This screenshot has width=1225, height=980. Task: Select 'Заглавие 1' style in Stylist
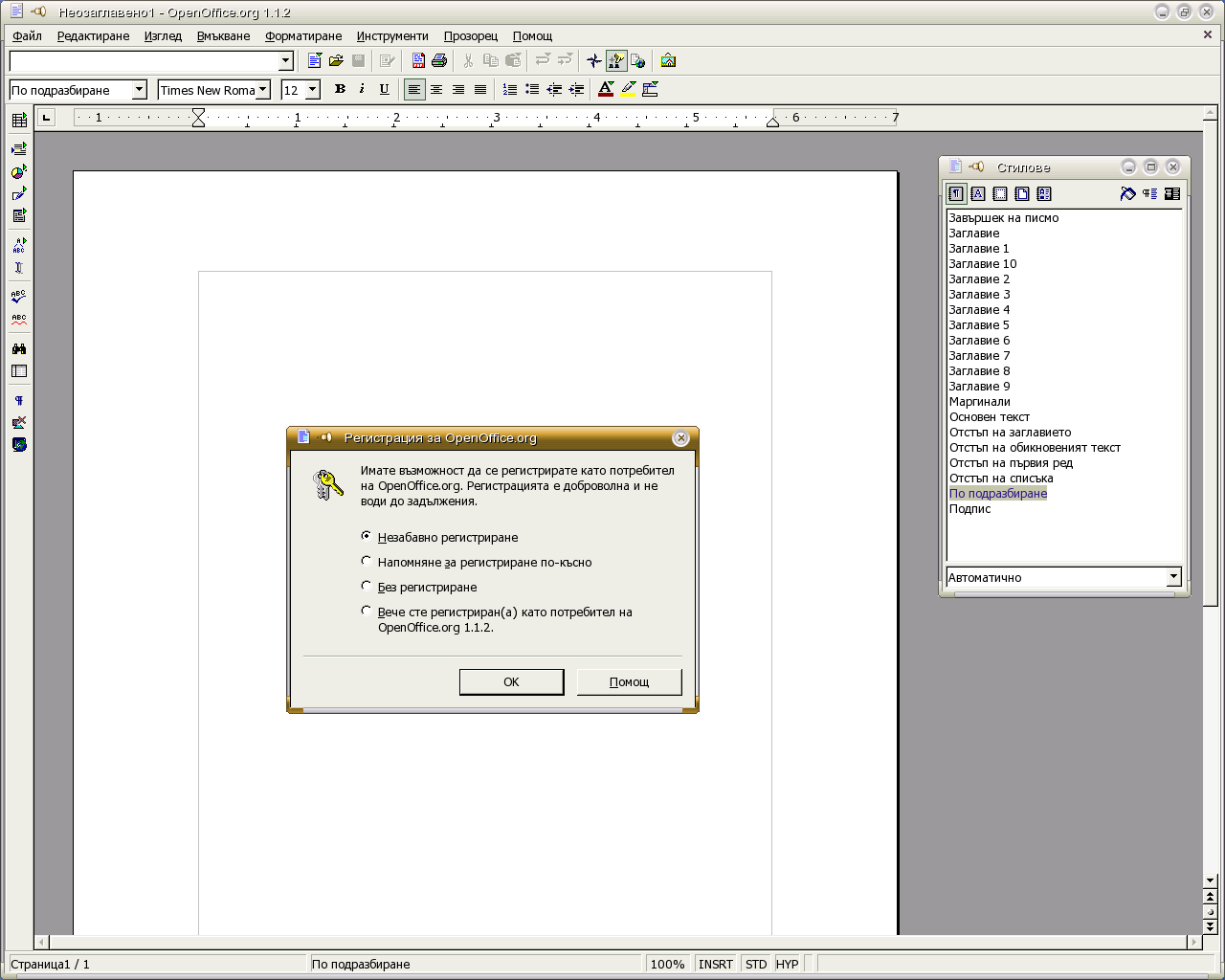click(x=979, y=248)
